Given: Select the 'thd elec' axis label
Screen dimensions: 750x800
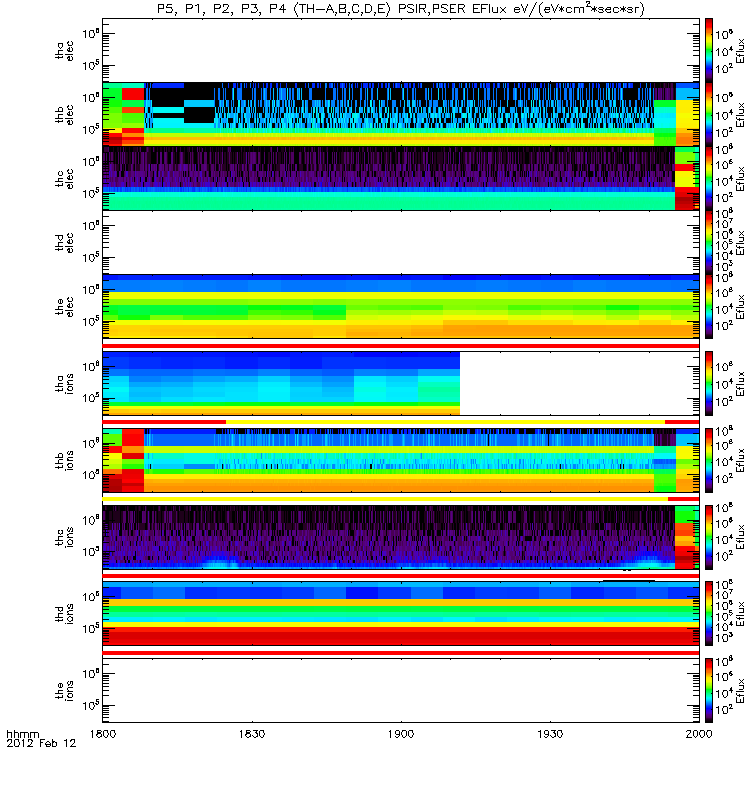Looking at the screenshot, I should 65,243.
